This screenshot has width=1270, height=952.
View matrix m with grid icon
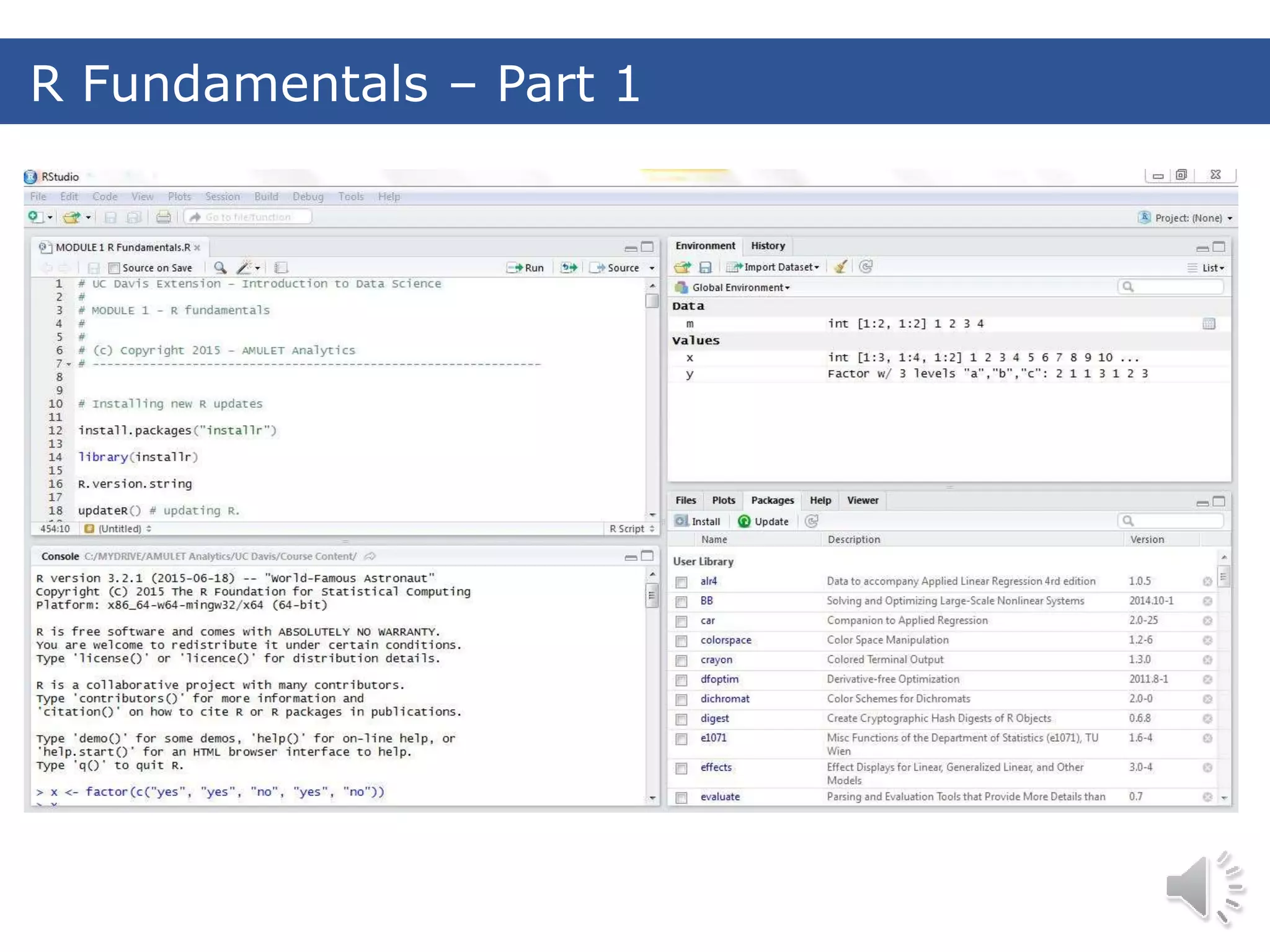tap(1209, 324)
